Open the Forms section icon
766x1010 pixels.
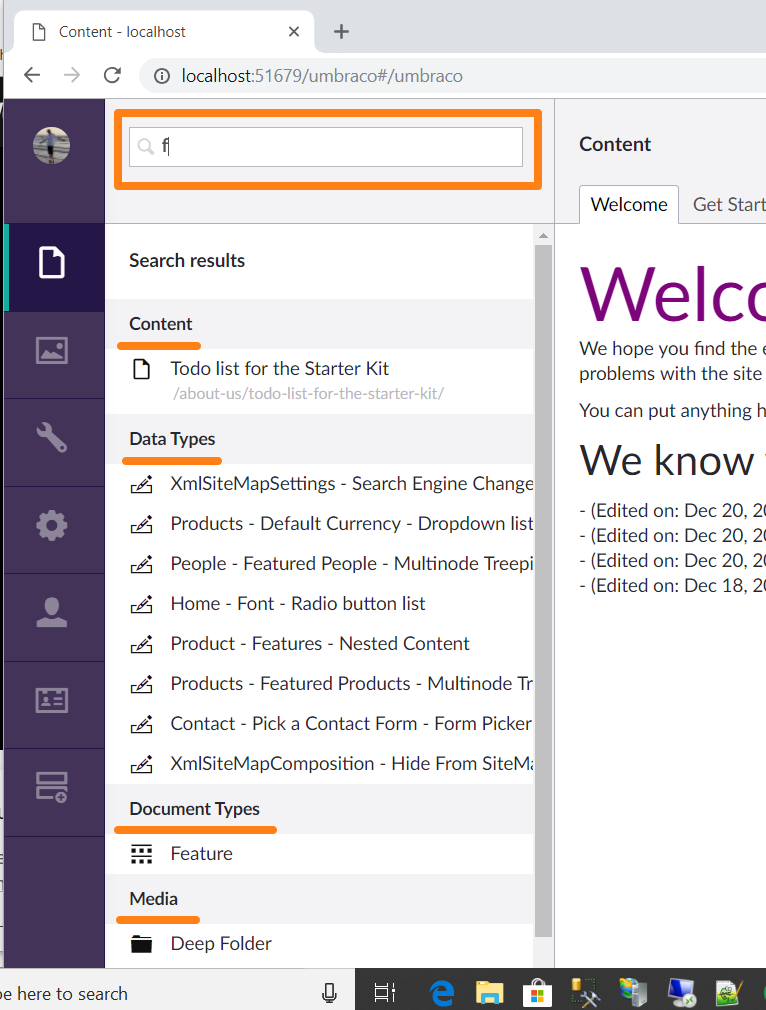[x=52, y=787]
